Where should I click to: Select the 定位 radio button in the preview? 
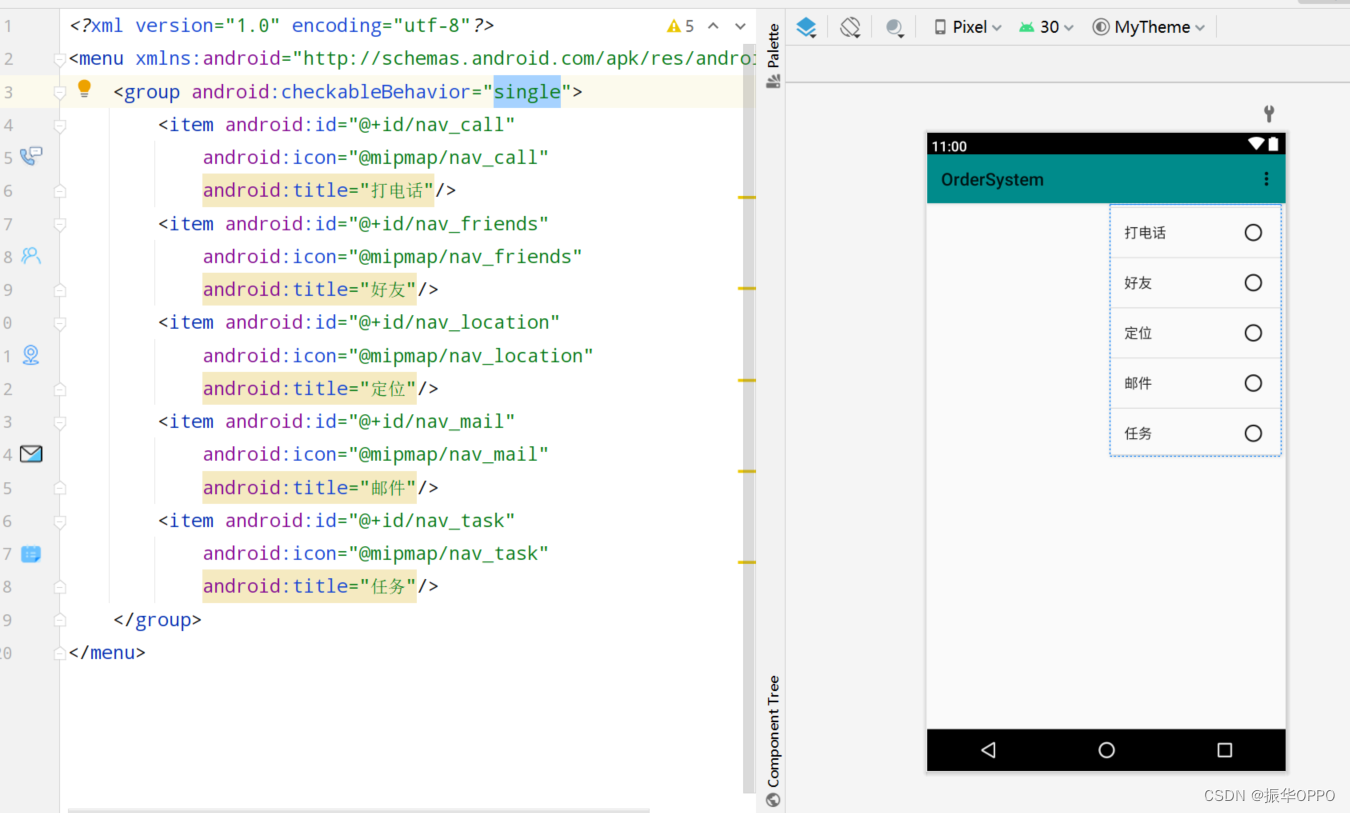[x=1253, y=332]
